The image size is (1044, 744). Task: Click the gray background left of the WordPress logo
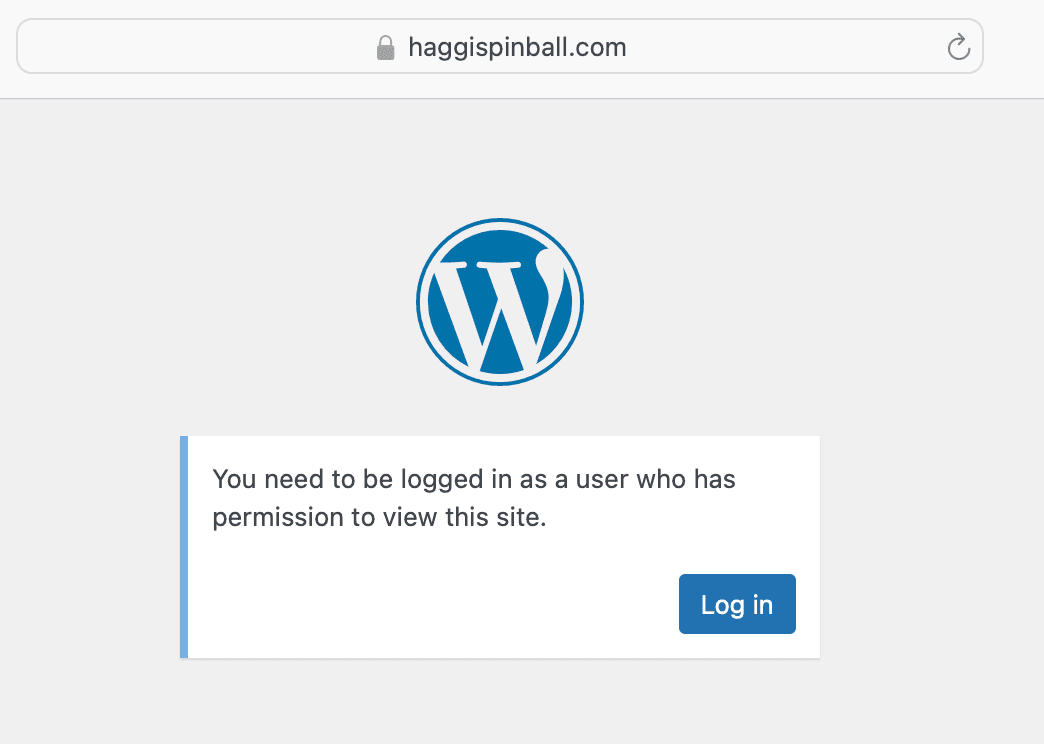(x=250, y=302)
